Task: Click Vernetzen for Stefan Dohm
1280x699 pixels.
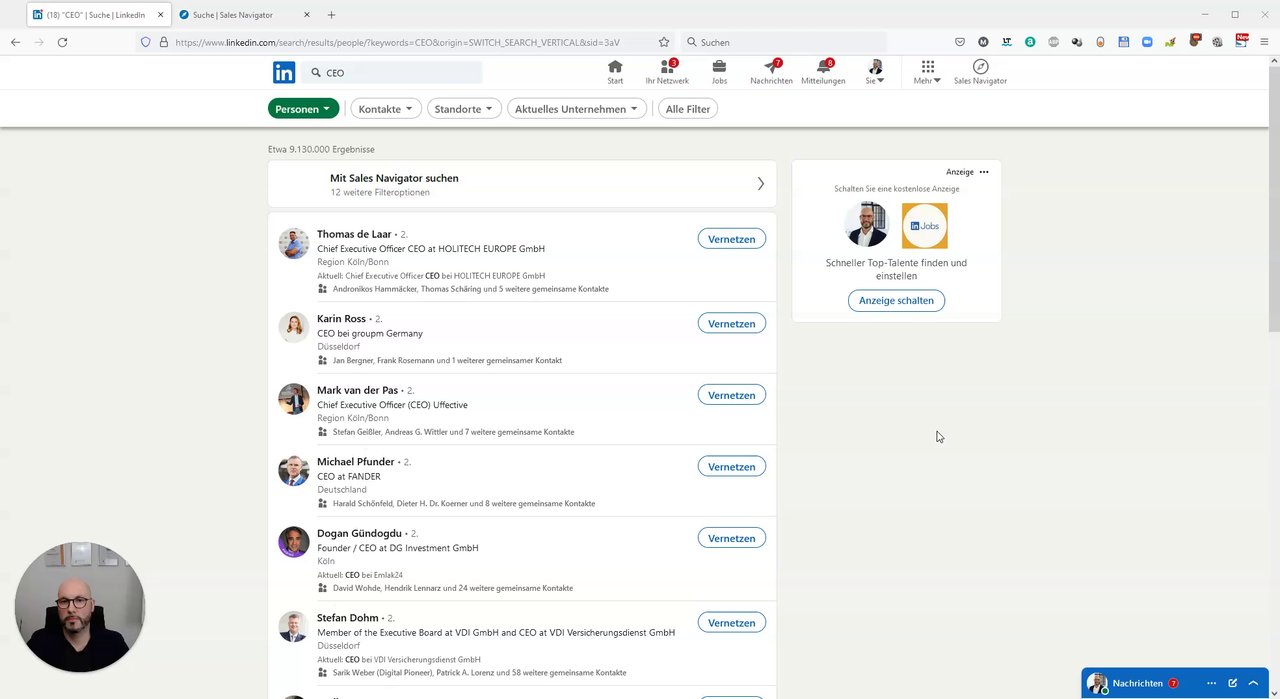Action: [731, 623]
